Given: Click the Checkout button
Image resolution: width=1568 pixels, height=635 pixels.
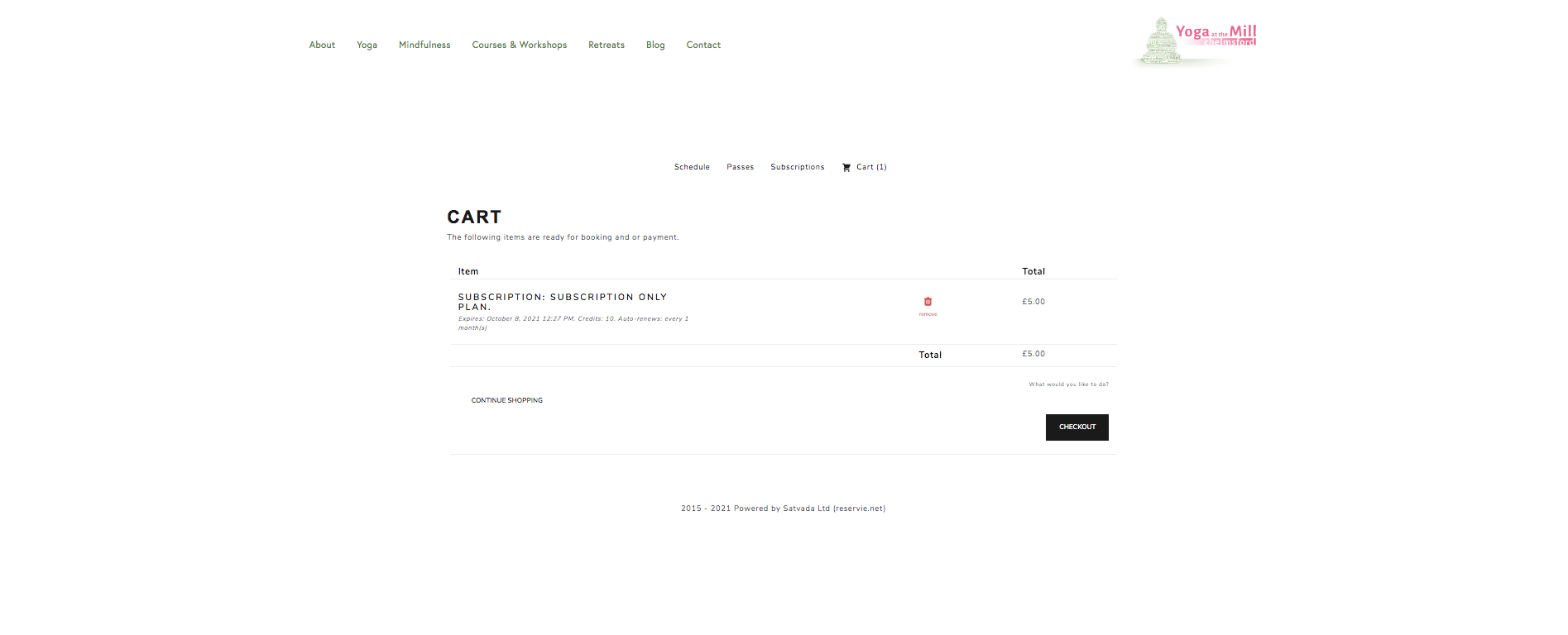Looking at the screenshot, I should tap(1077, 427).
